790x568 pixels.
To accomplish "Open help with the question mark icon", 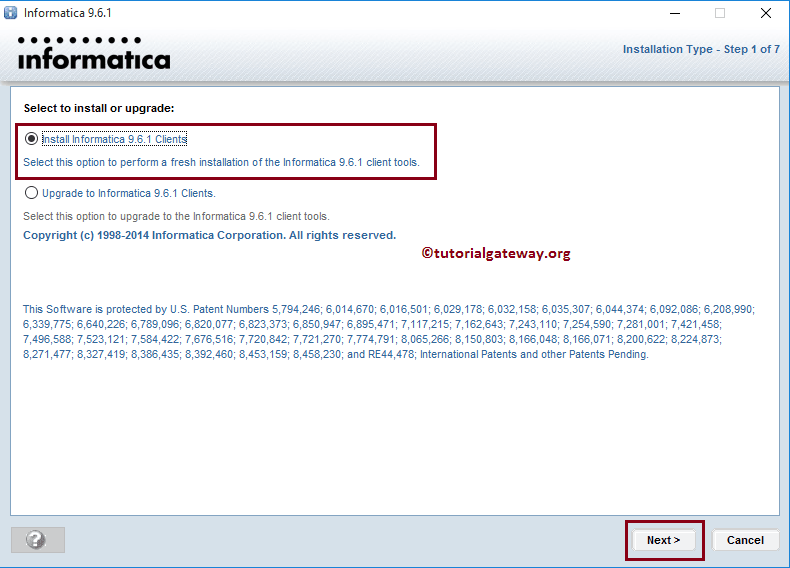I will (38, 540).
